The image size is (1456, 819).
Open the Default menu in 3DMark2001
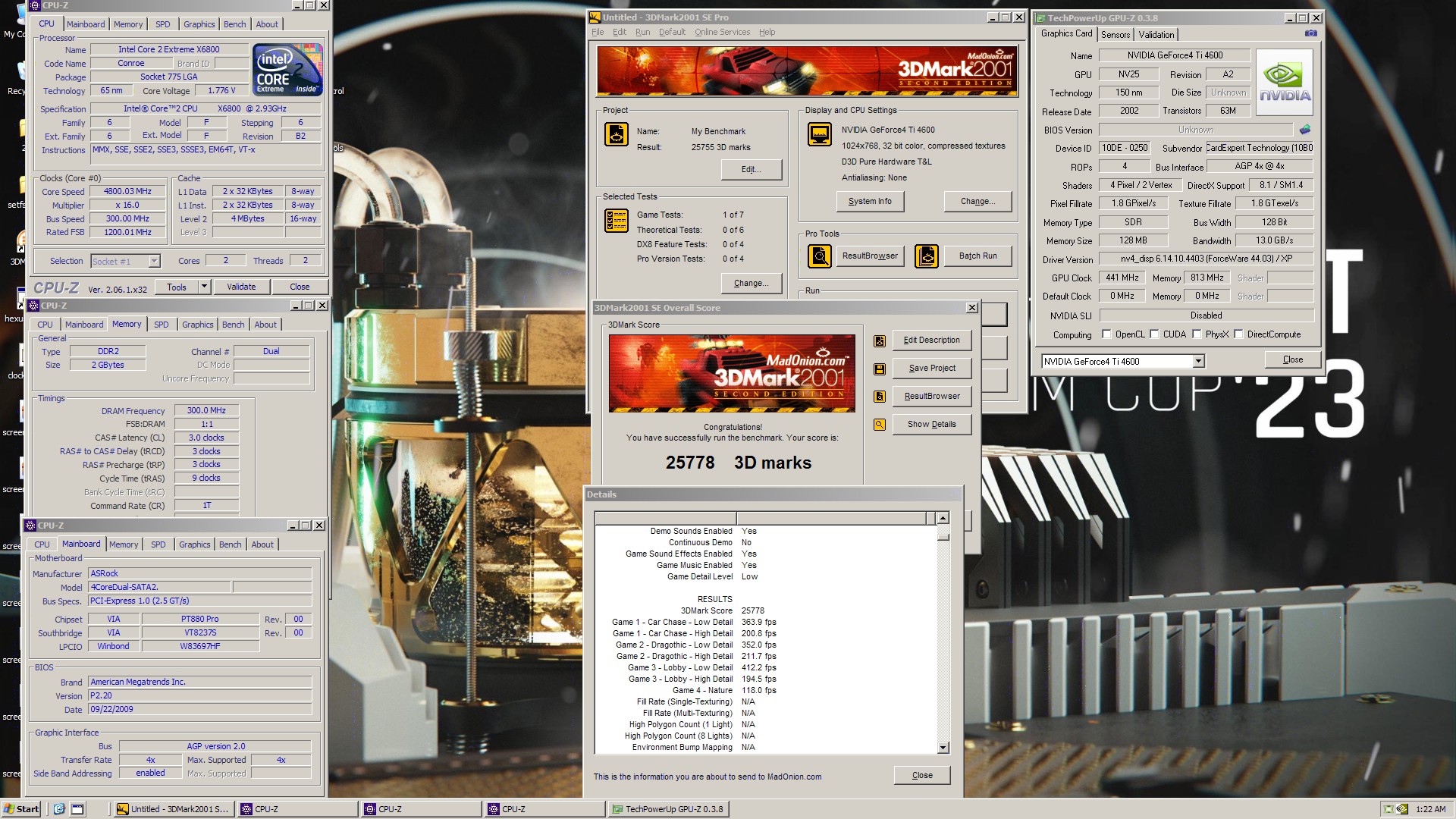tap(672, 33)
